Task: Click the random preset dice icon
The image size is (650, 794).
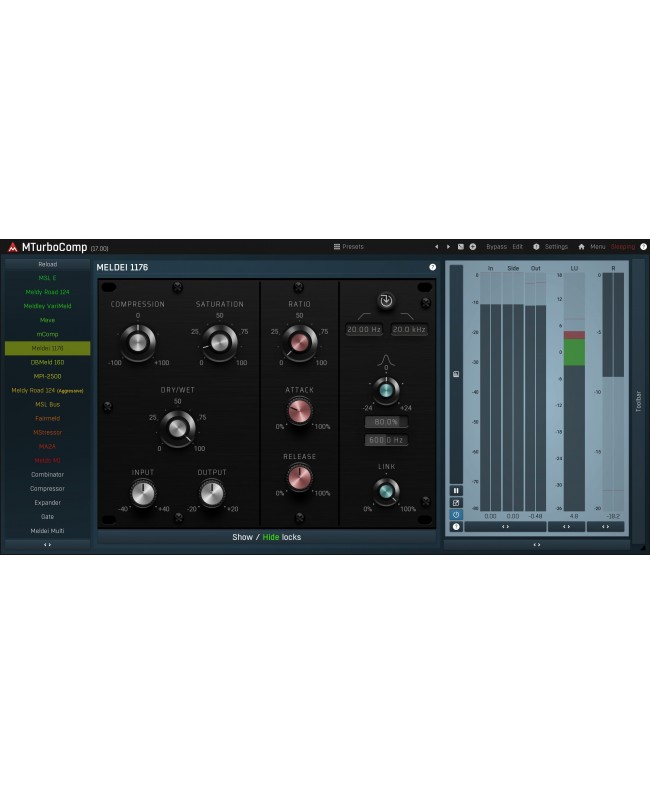Action: click(x=461, y=247)
